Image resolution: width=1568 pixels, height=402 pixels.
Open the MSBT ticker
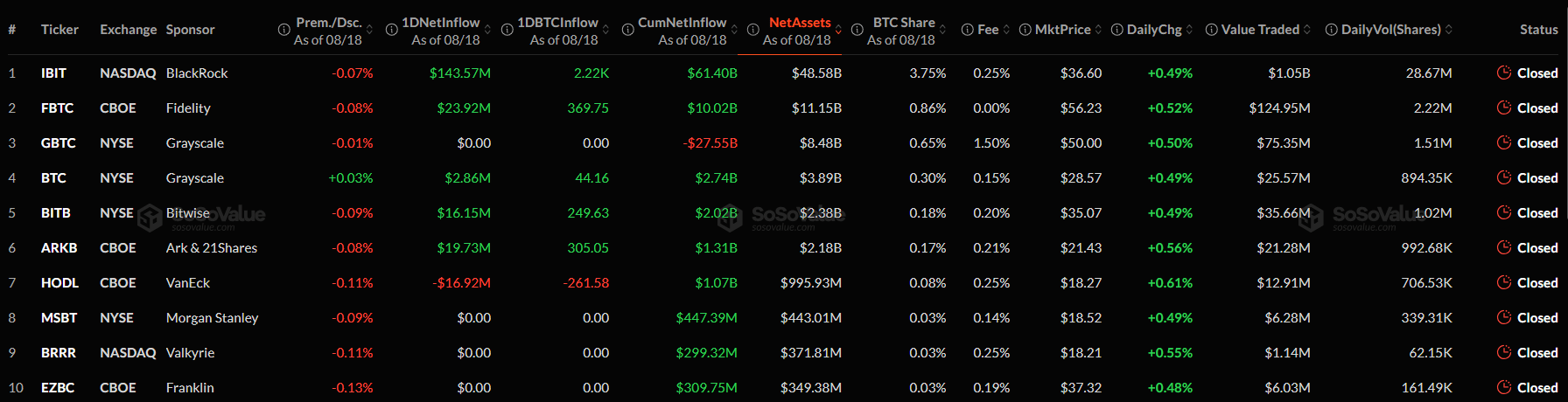59,318
